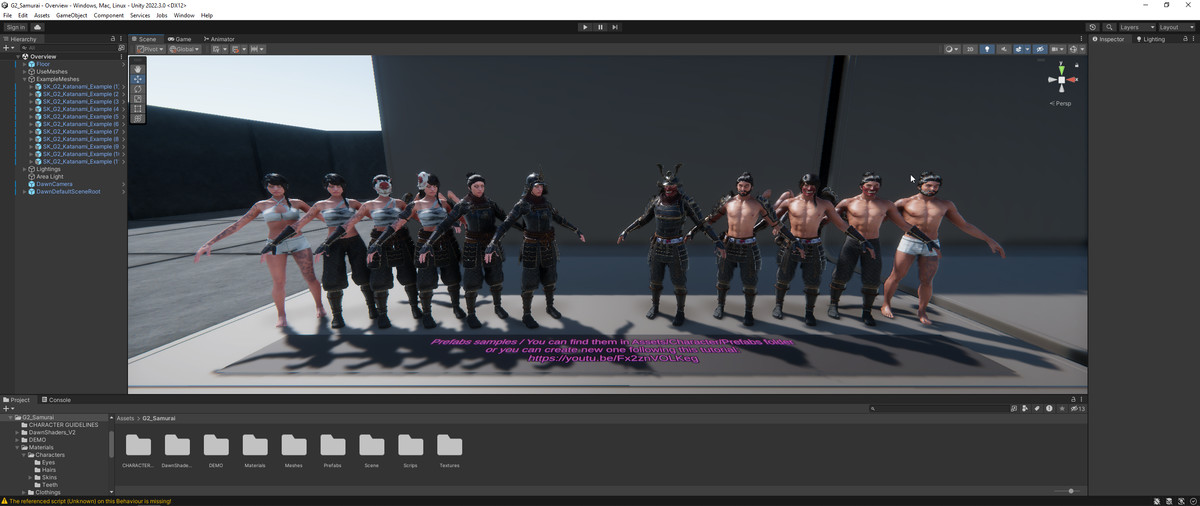Open Gizmos dropdown arrow

(1083, 49)
